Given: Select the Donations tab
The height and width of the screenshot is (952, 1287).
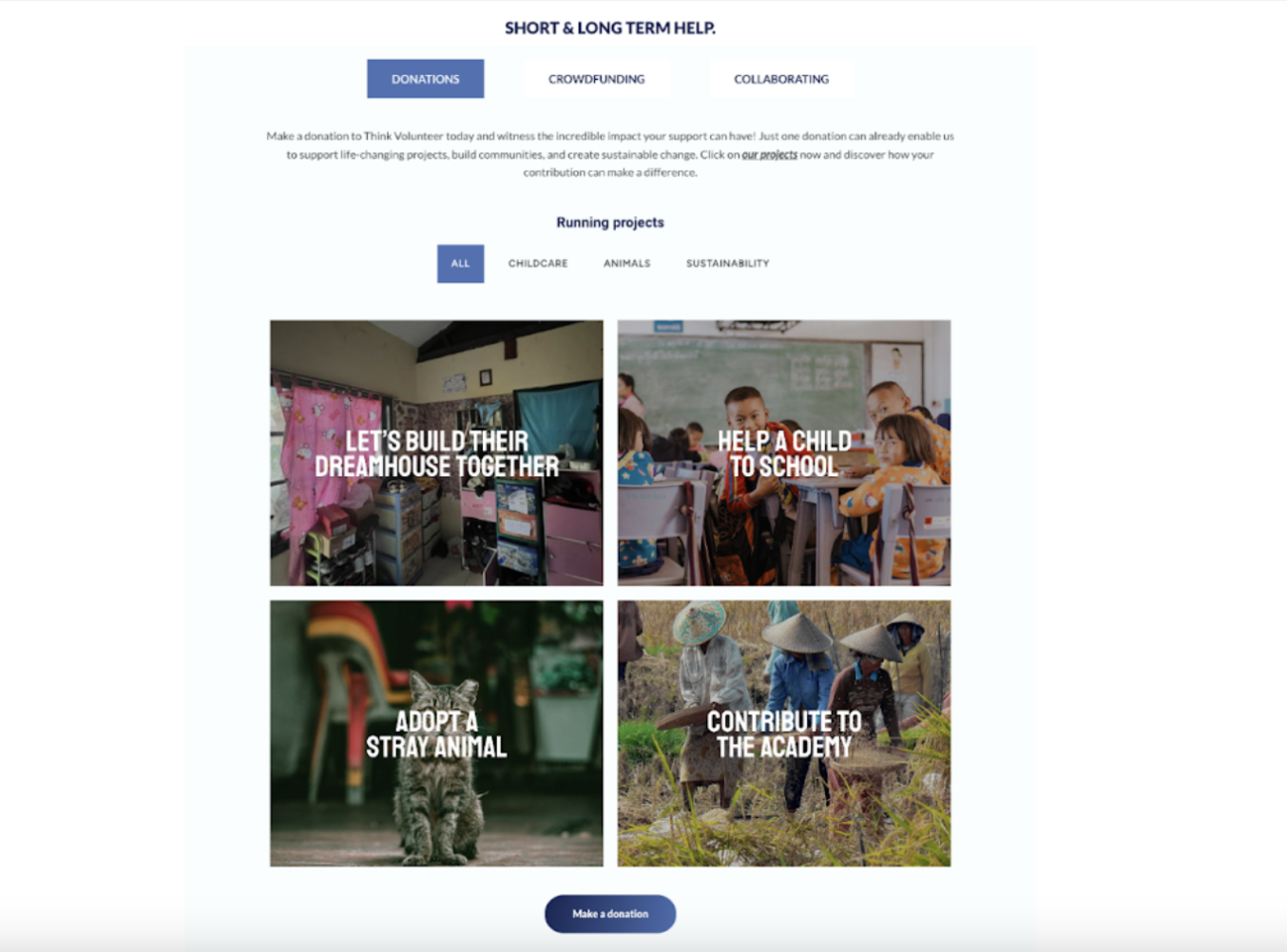Looking at the screenshot, I should 425,79.
